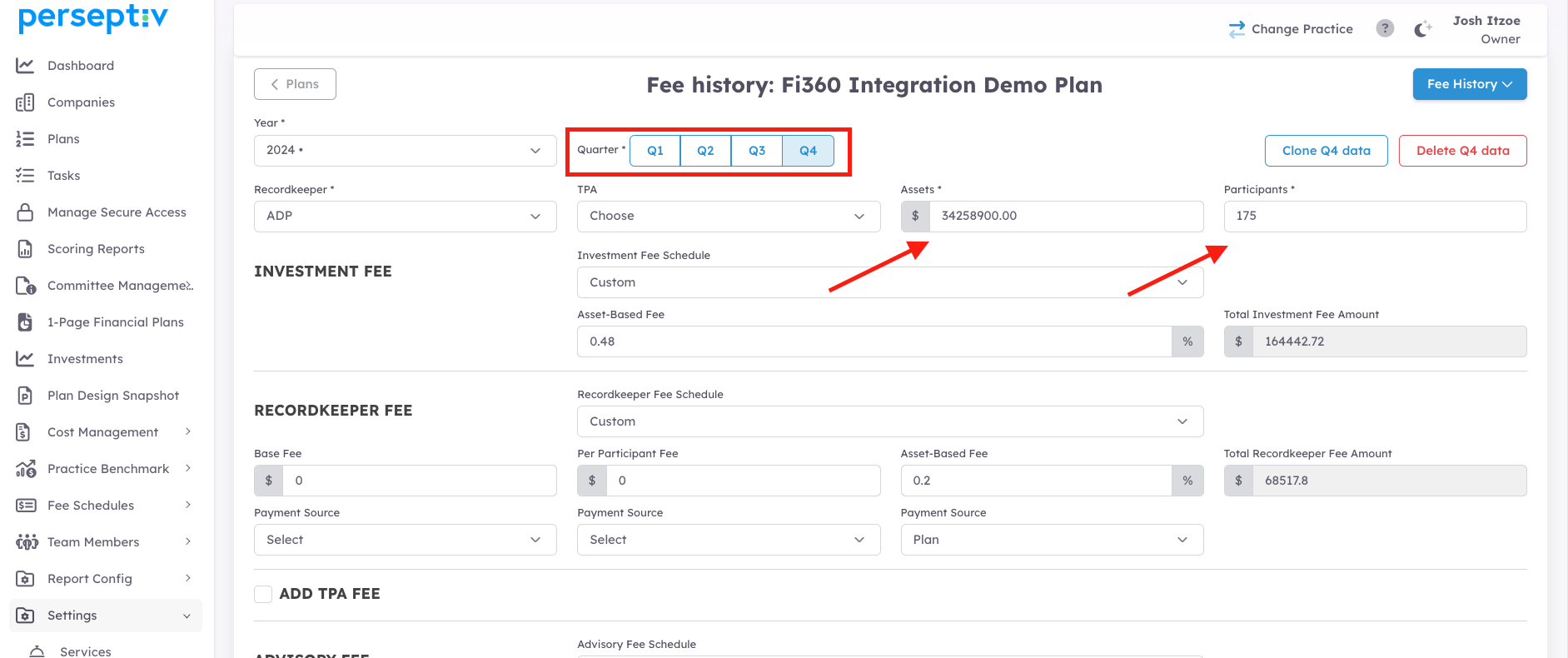Open Investments in the sidebar menu

(x=85, y=359)
